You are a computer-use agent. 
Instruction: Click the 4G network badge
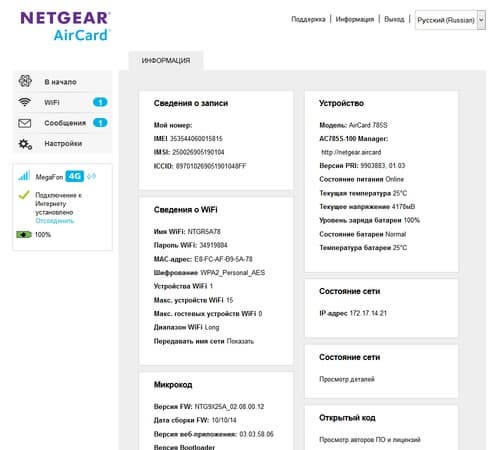coord(75,176)
